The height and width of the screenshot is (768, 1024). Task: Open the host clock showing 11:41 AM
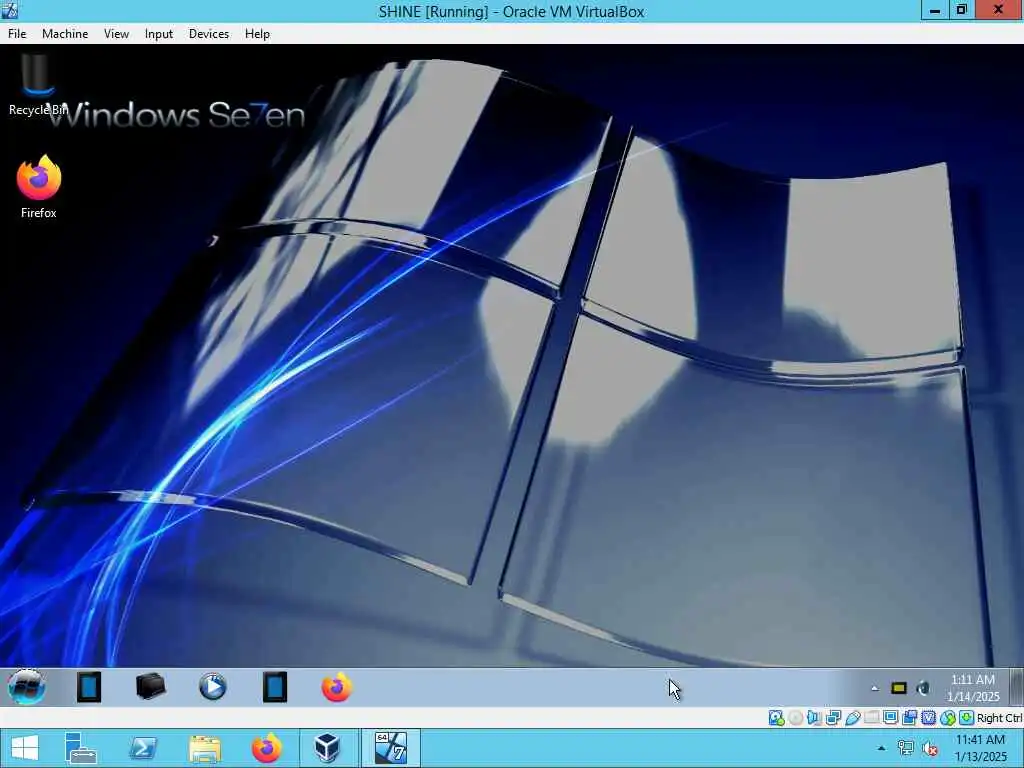(x=980, y=748)
